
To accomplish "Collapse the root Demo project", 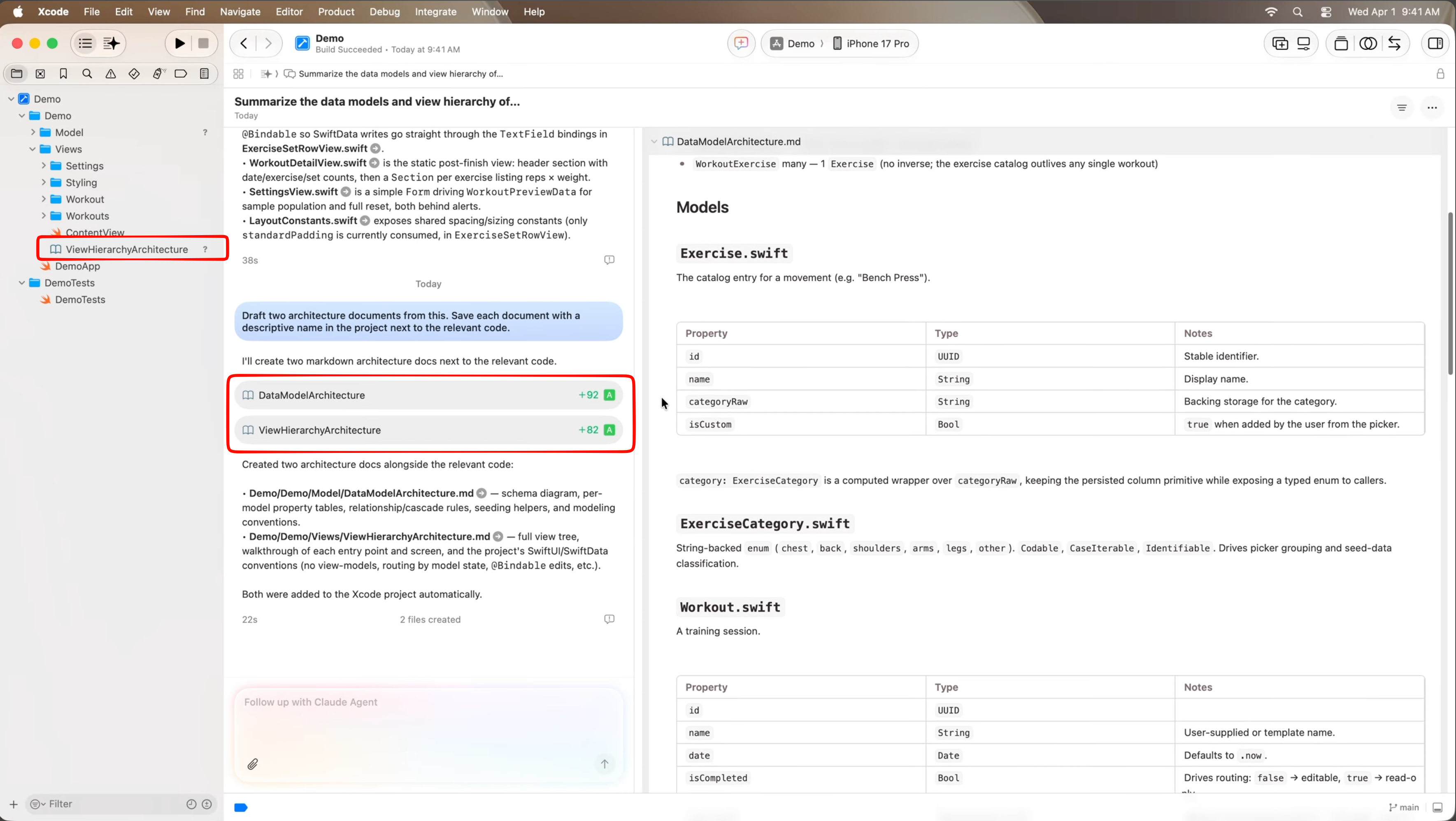I will pyautogui.click(x=11, y=99).
